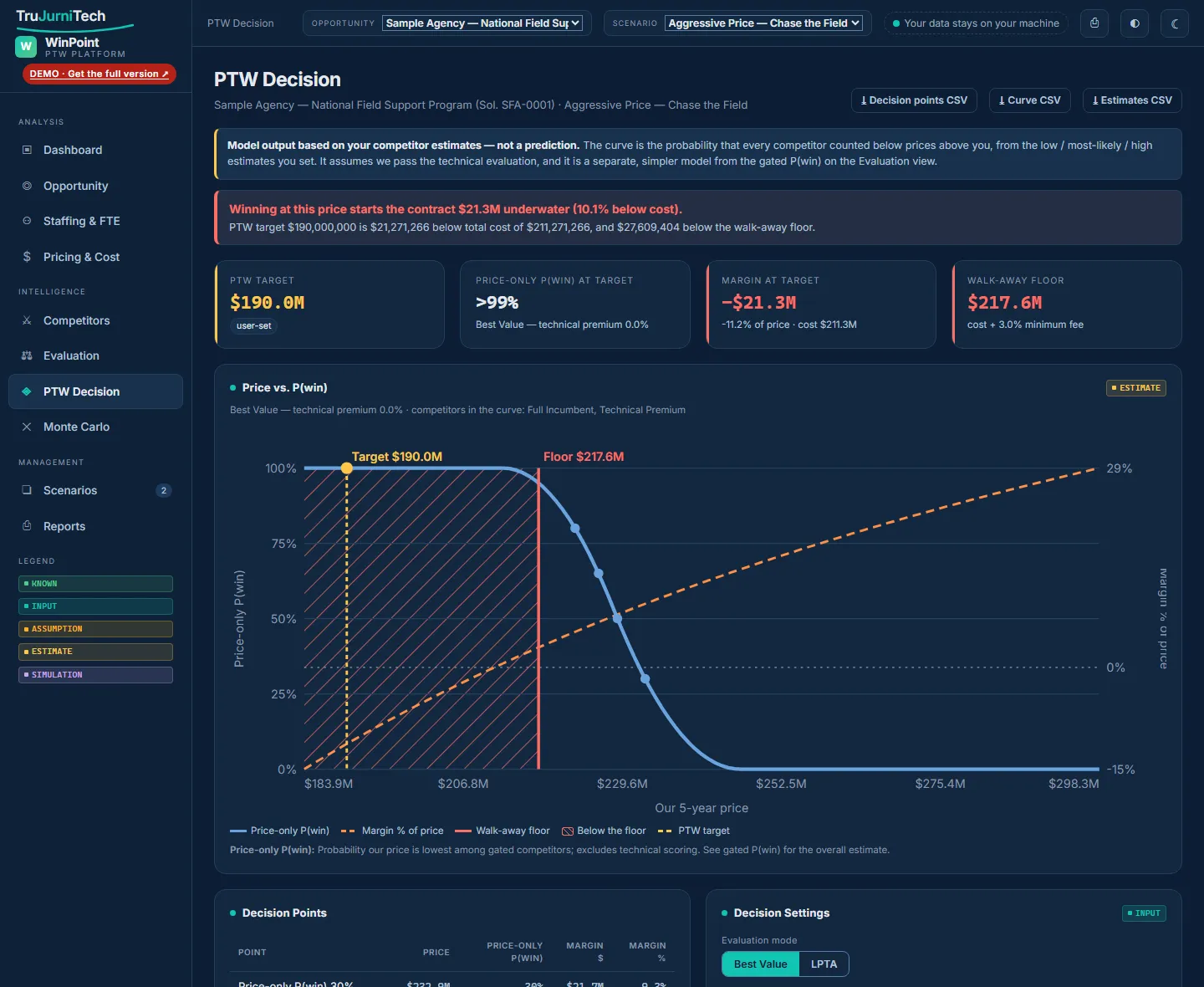
Task: Open the Scenario dropdown
Action: (x=764, y=23)
